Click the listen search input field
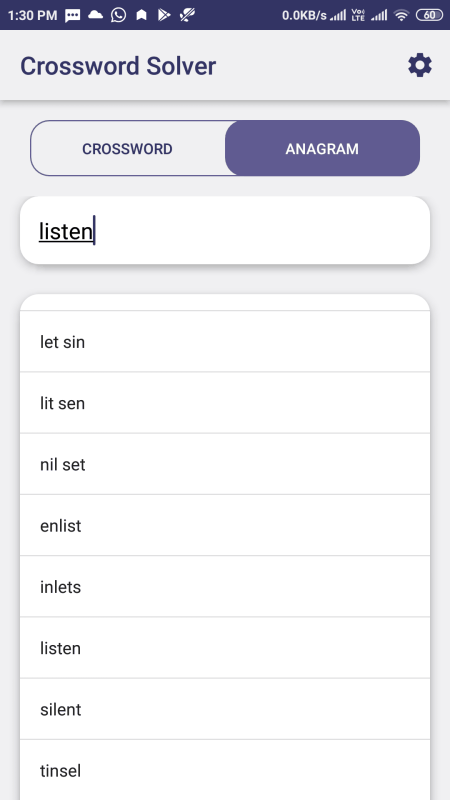450x800 pixels. point(225,231)
